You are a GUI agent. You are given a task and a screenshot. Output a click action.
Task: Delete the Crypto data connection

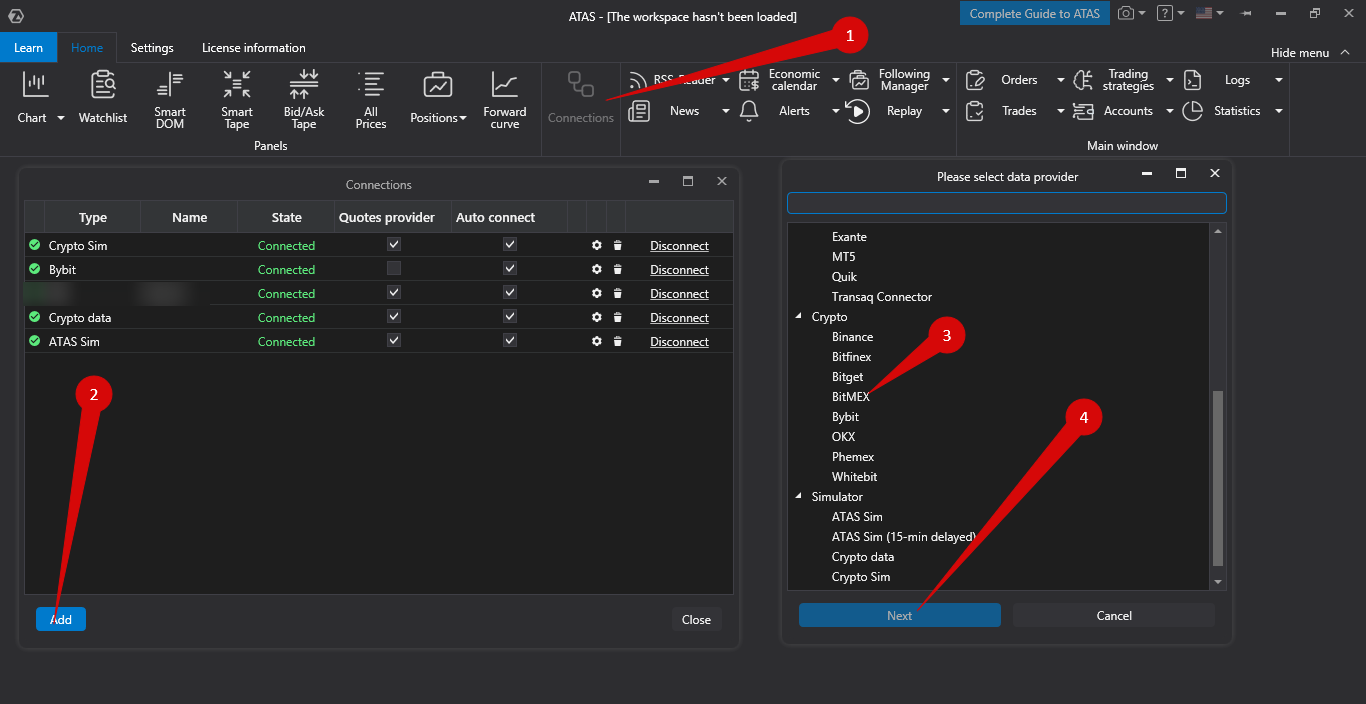pos(617,317)
